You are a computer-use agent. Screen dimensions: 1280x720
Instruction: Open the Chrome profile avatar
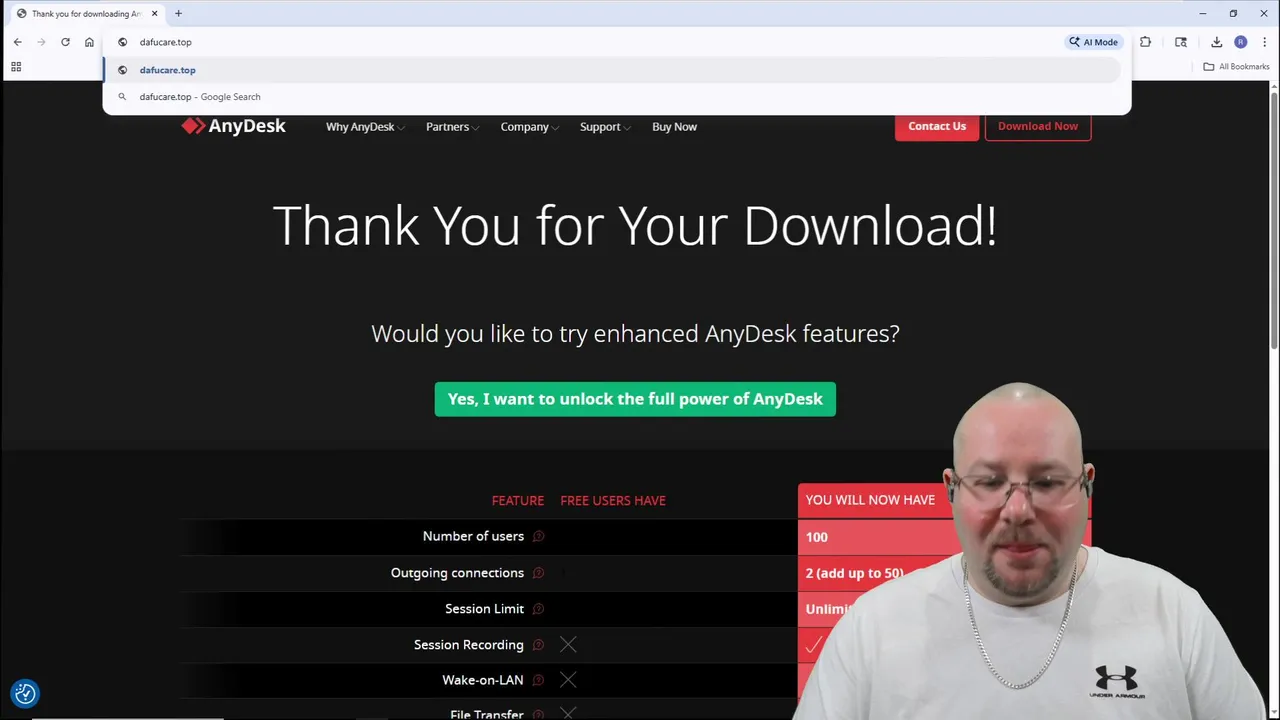(x=1240, y=42)
